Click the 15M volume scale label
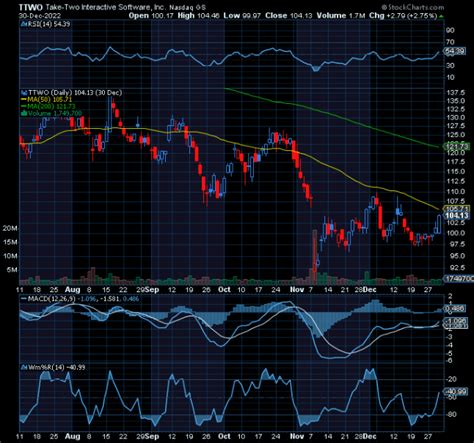Viewport: 474px width, 443px height. (10, 242)
